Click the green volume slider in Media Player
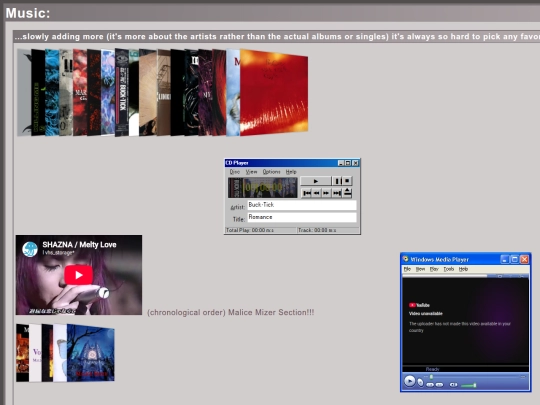 [x=468, y=385]
